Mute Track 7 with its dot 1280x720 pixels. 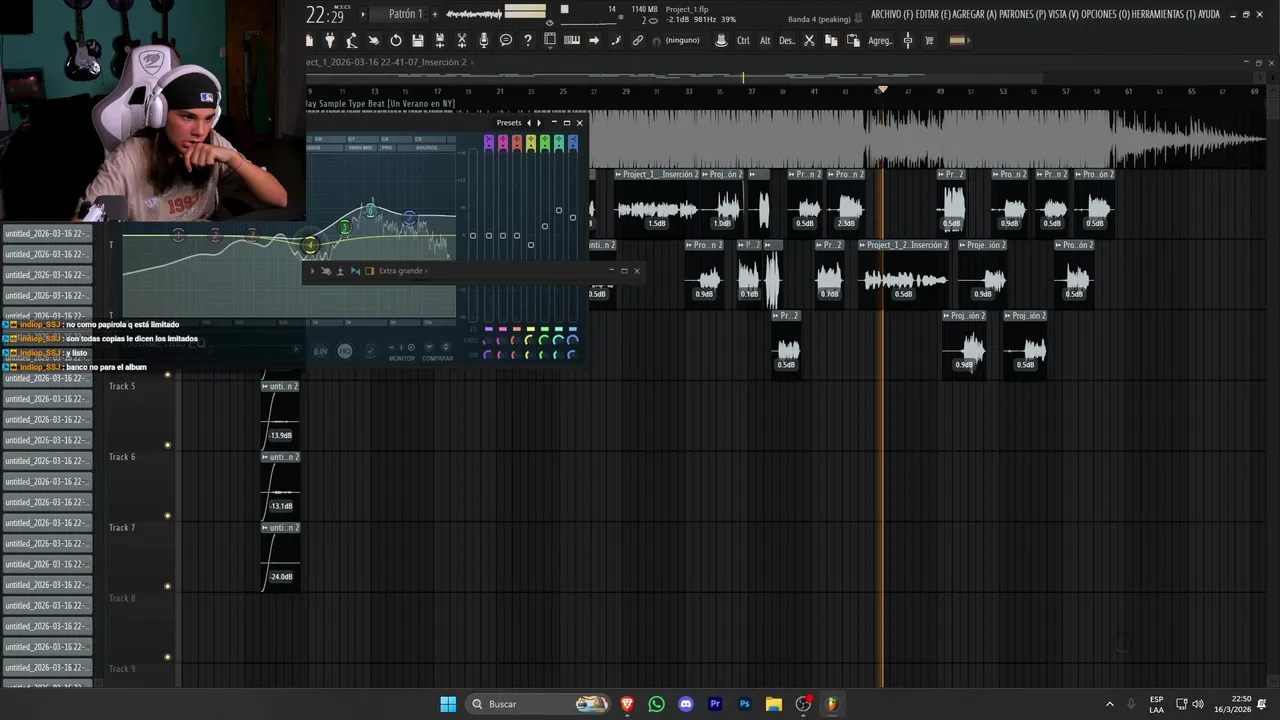pos(167,586)
